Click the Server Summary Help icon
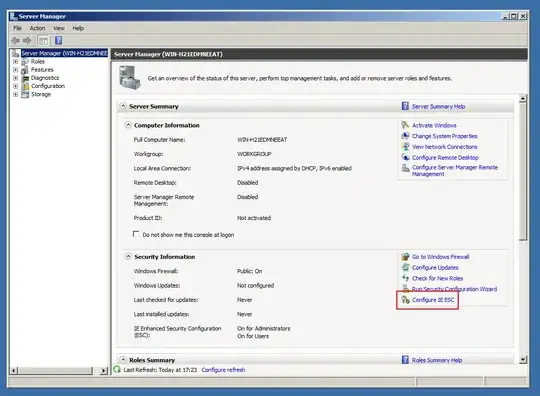This screenshot has height=396, width=540. 405,106
